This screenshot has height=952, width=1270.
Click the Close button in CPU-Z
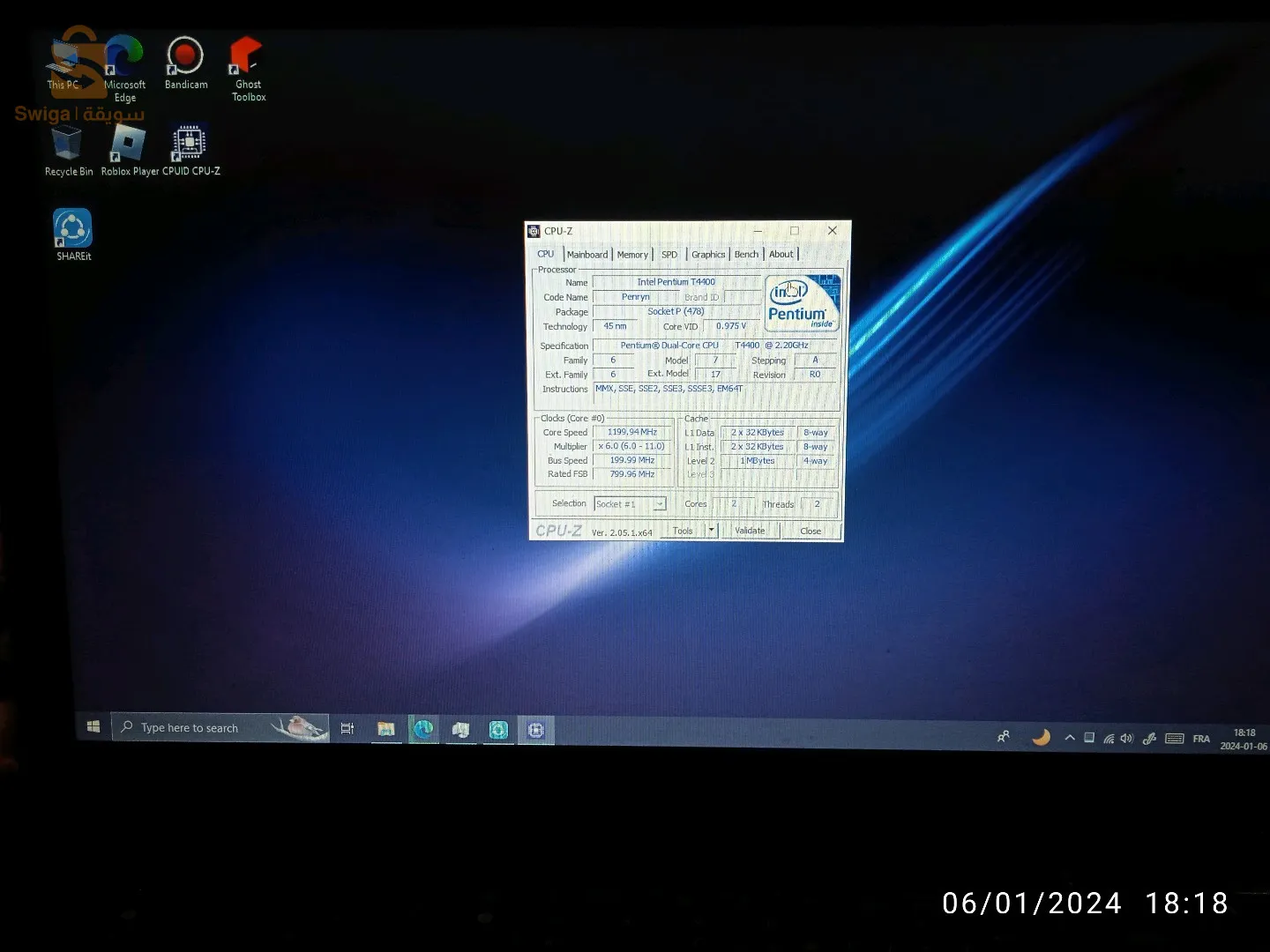pyautogui.click(x=811, y=531)
